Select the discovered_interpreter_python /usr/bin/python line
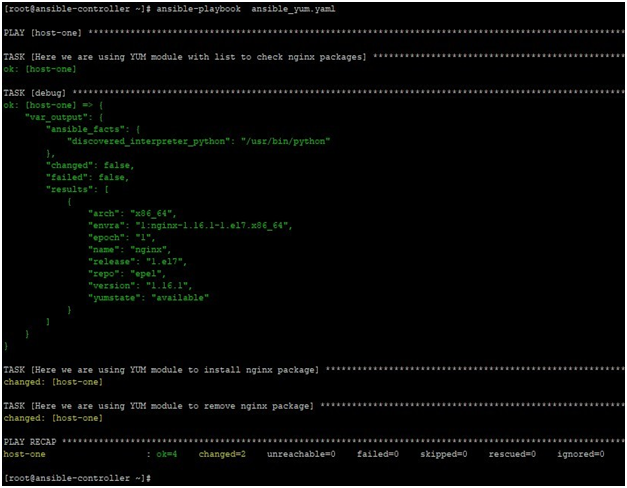The height and width of the screenshot is (488, 627). point(199,141)
